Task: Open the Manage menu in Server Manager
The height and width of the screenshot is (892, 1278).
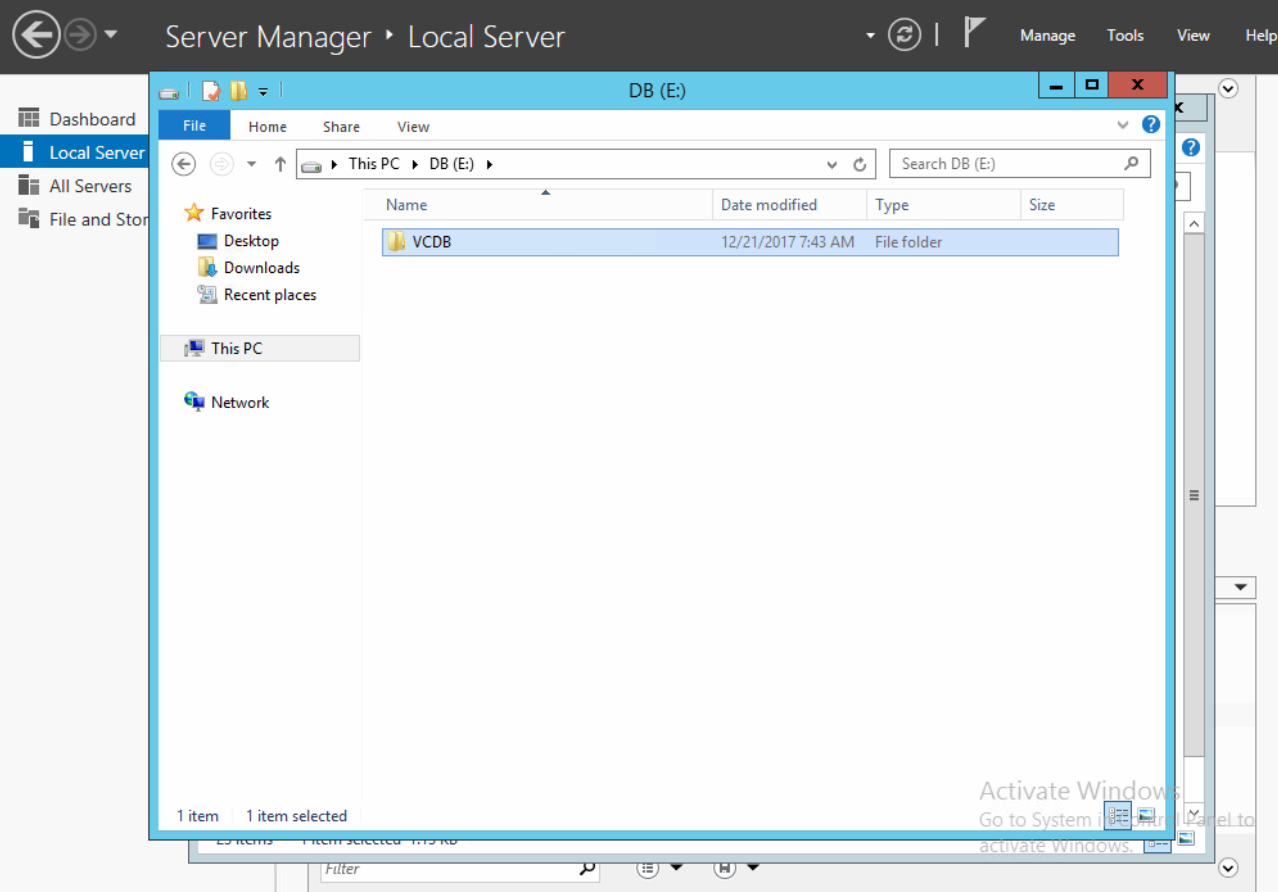Action: pos(1048,36)
